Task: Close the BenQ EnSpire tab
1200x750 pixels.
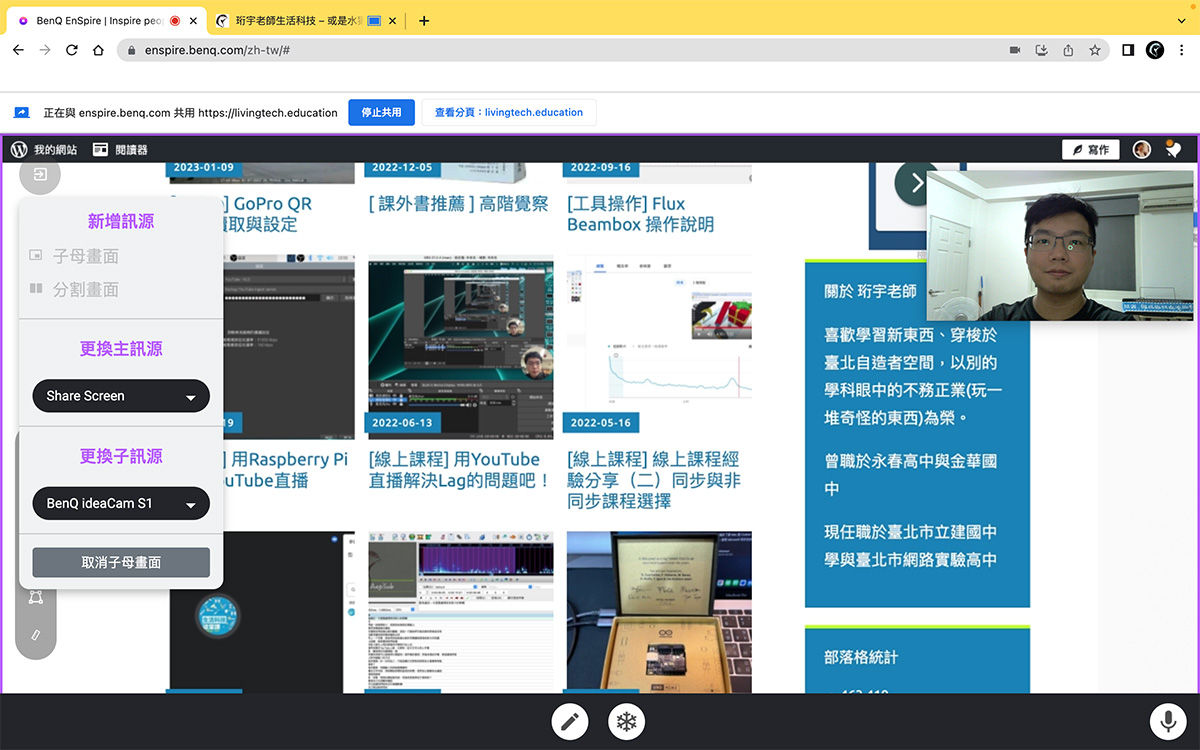Action: (x=193, y=20)
